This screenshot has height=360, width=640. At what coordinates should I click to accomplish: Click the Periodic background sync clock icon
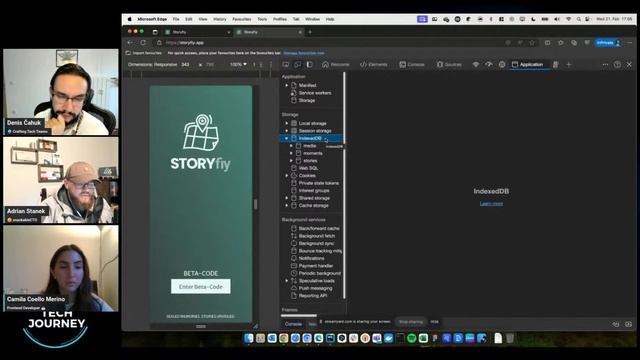(294, 273)
